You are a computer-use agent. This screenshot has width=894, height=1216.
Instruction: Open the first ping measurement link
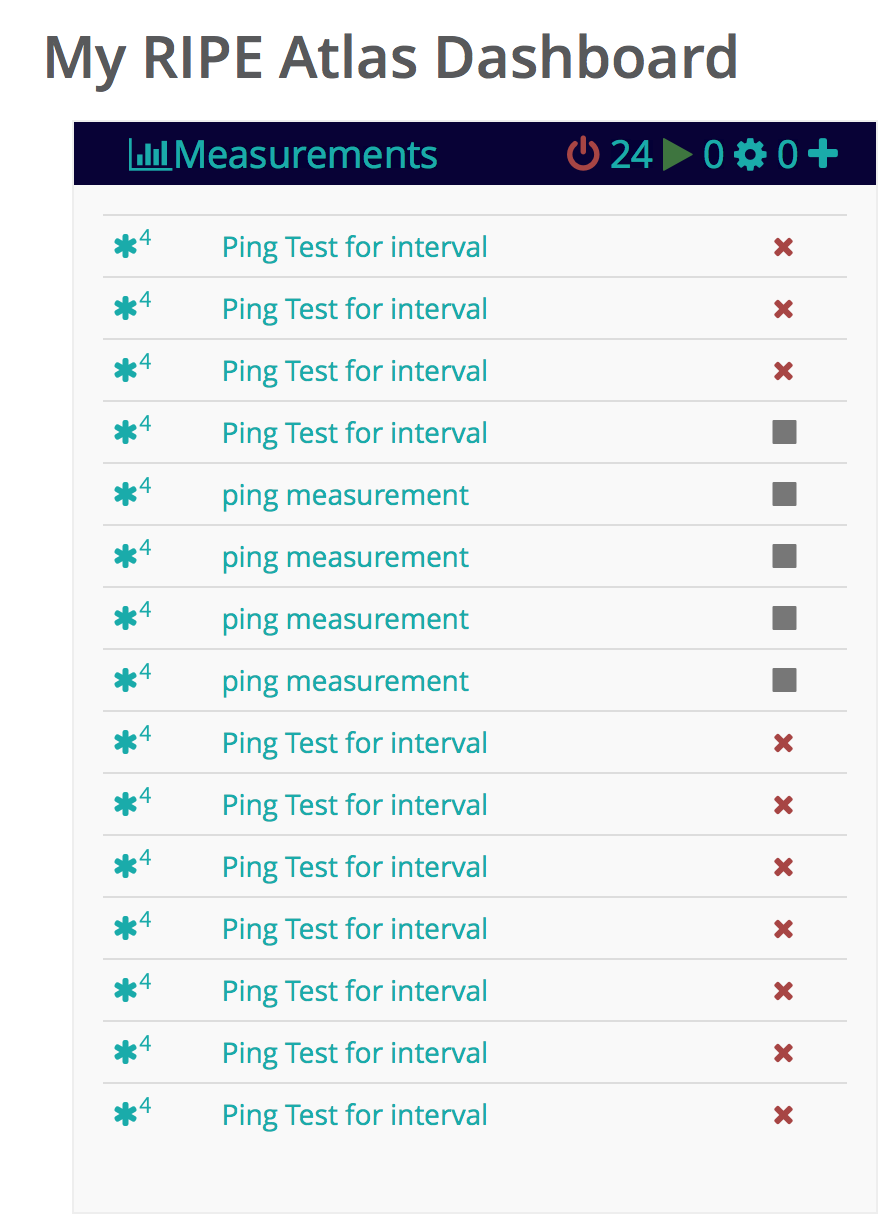345,495
